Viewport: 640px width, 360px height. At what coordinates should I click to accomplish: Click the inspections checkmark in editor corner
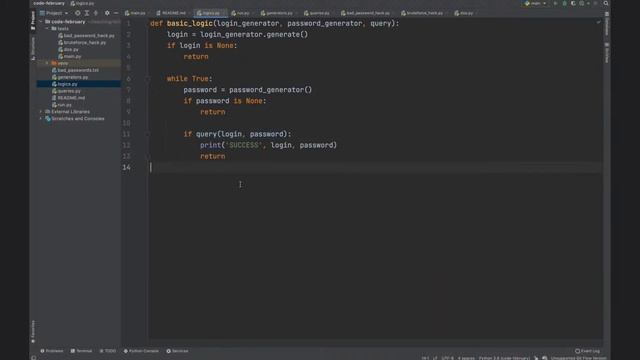tap(598, 22)
